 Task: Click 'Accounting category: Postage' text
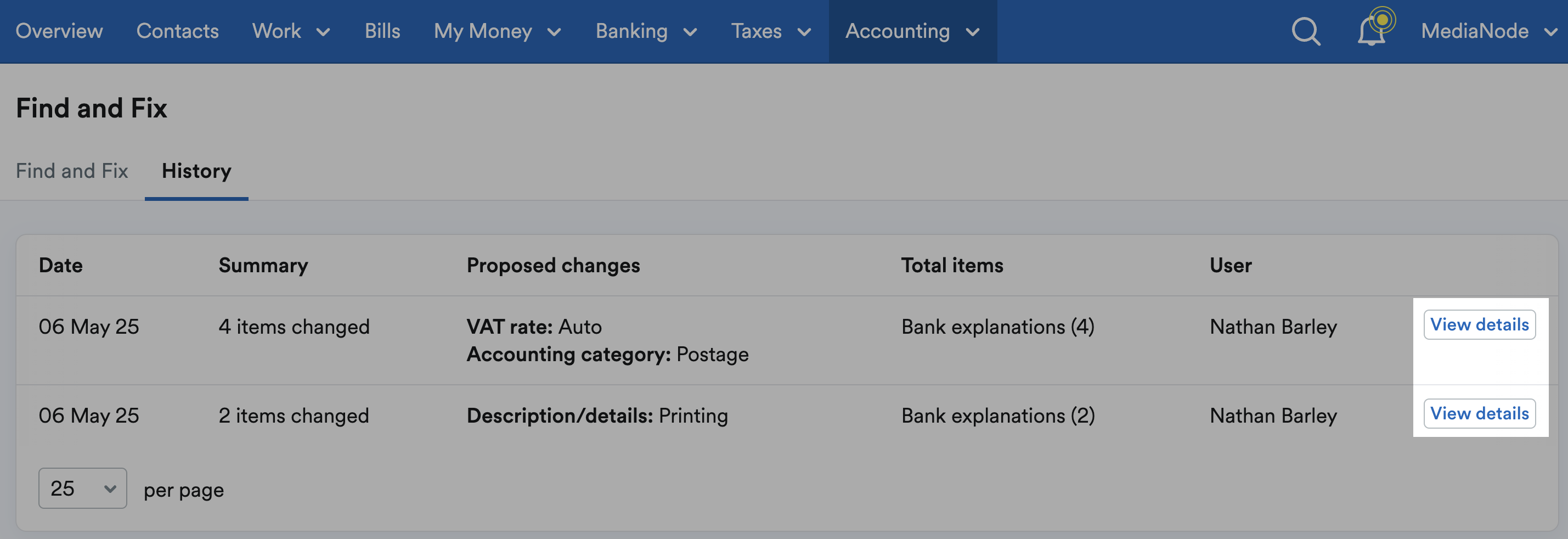[x=607, y=354]
